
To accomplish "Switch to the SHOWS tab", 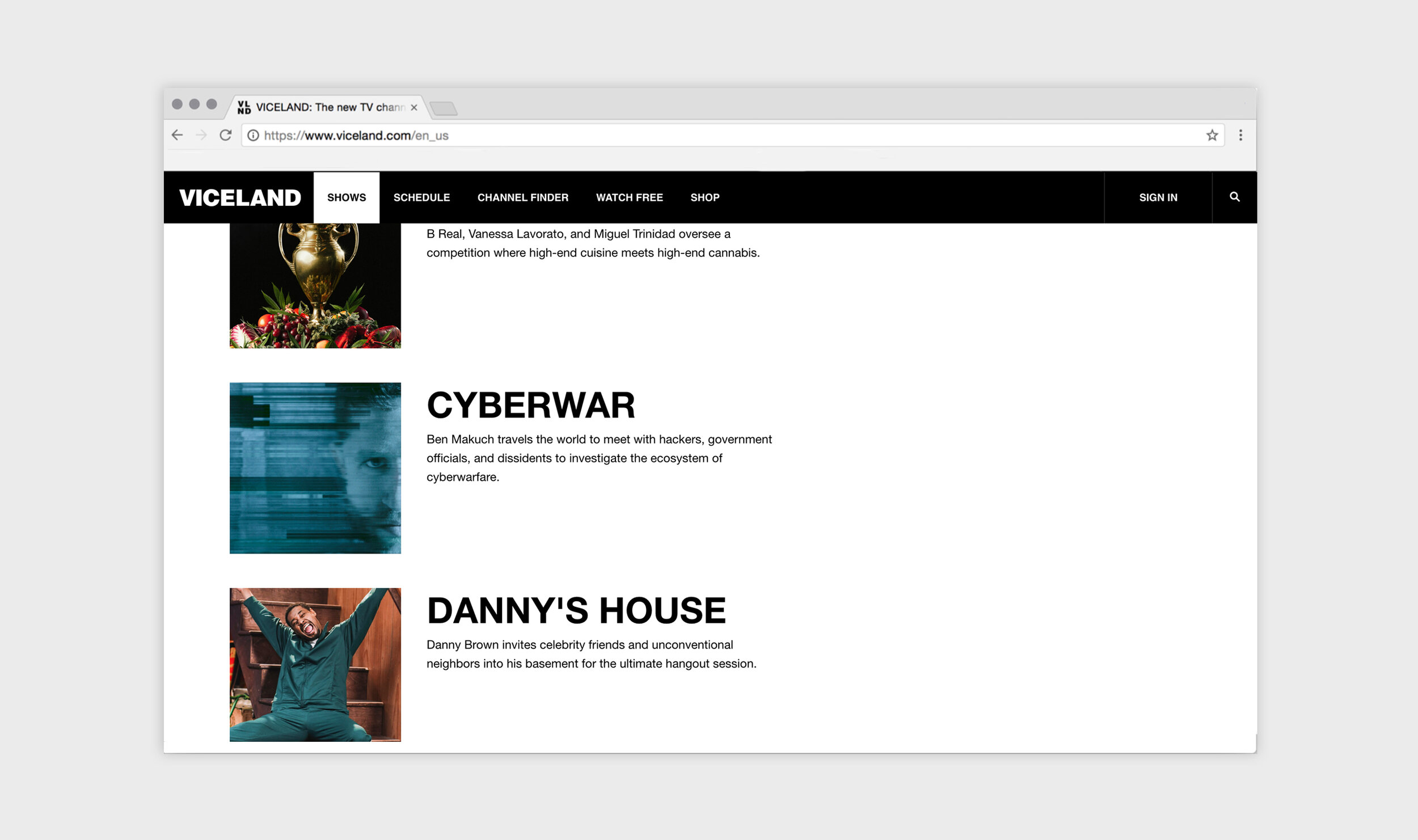I will [x=346, y=197].
